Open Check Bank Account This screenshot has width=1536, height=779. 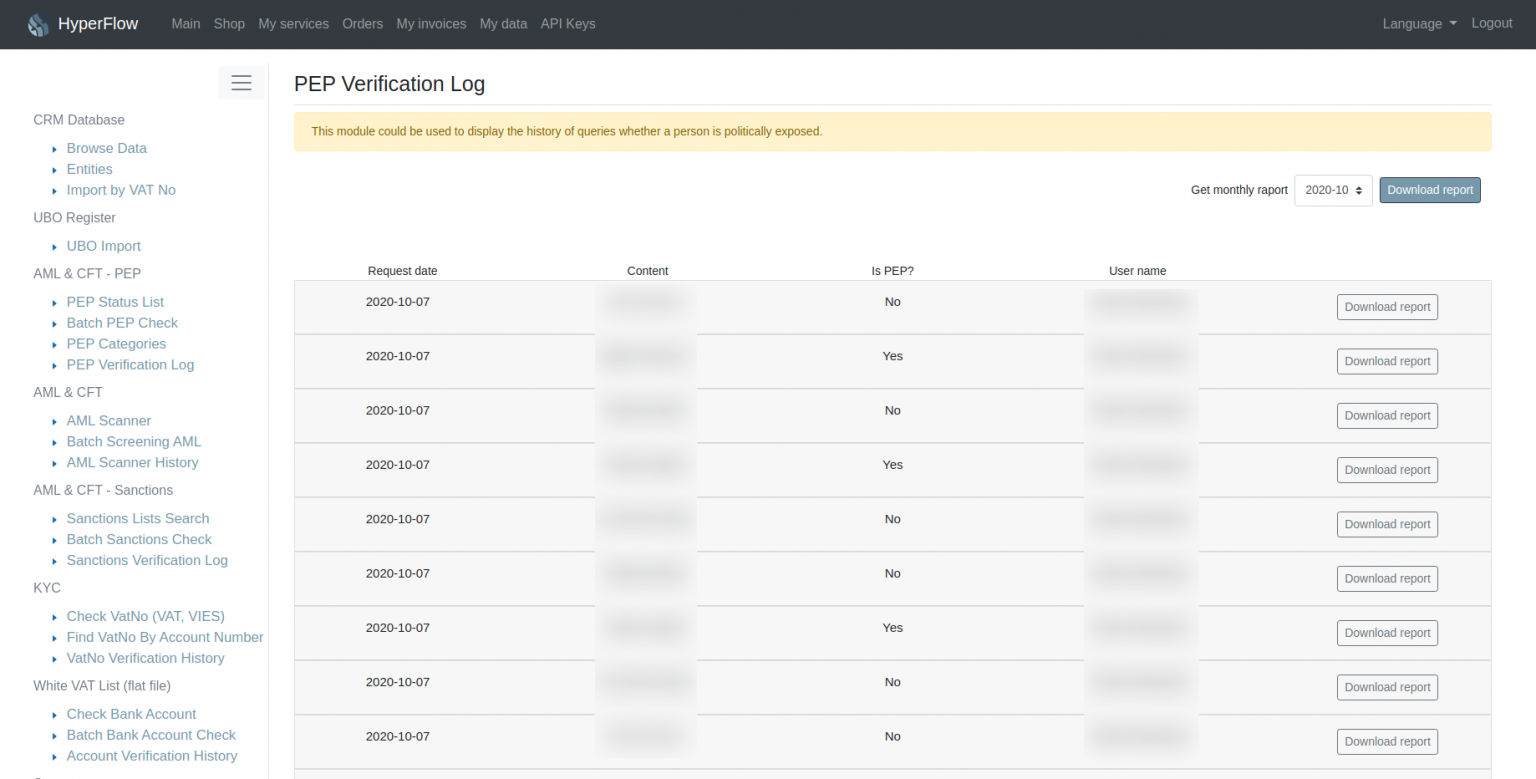131,713
